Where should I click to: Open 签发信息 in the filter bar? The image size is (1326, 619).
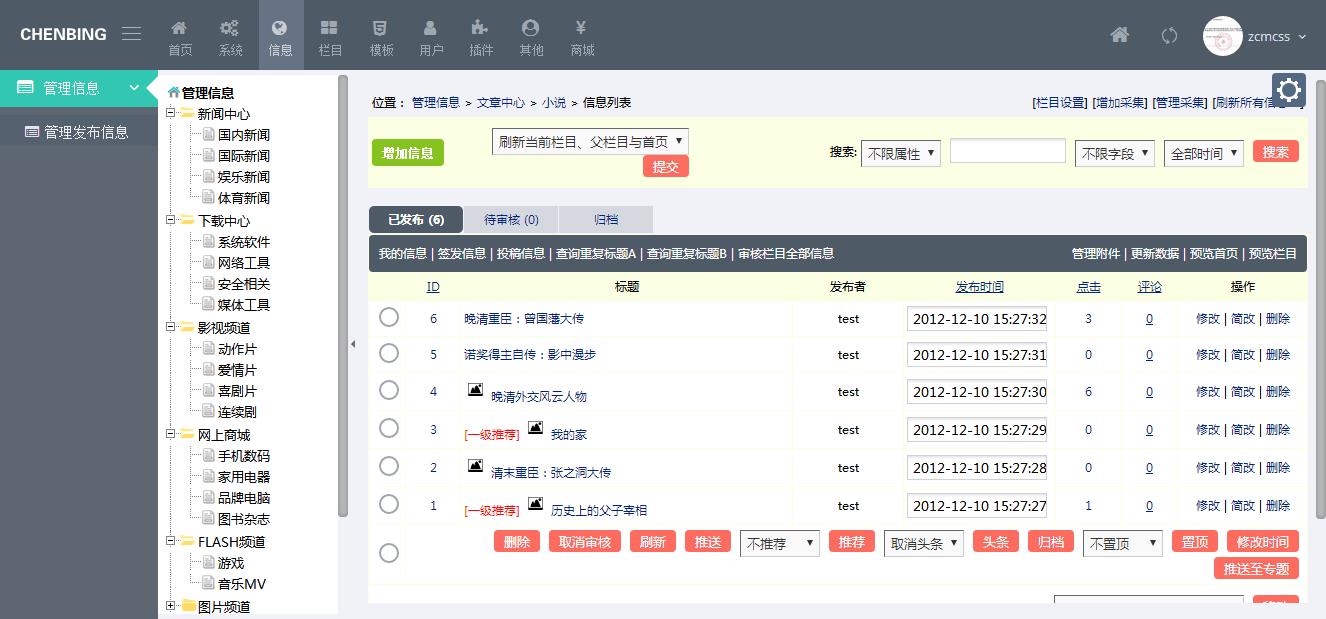coord(462,254)
